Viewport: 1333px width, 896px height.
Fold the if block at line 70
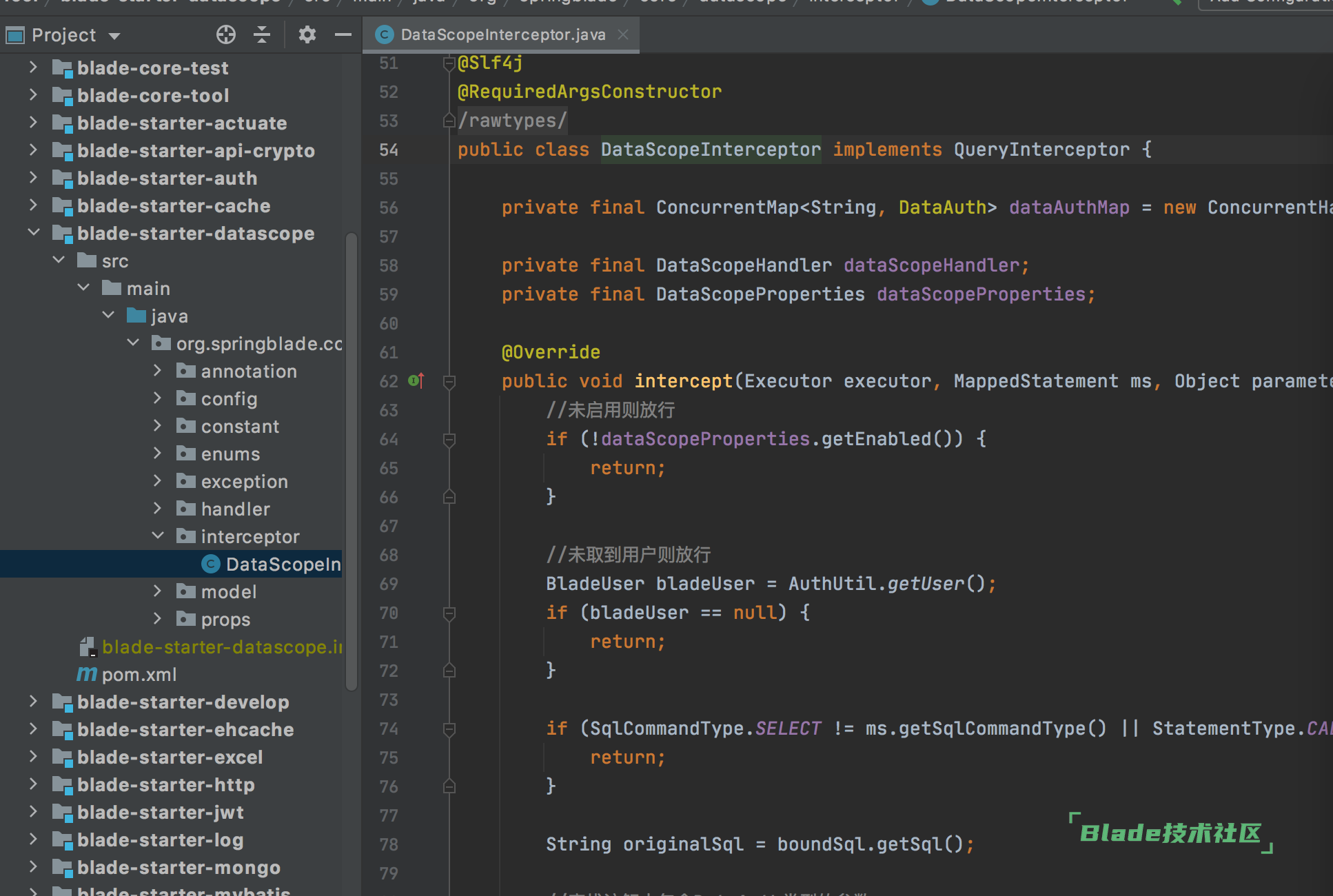click(x=449, y=613)
